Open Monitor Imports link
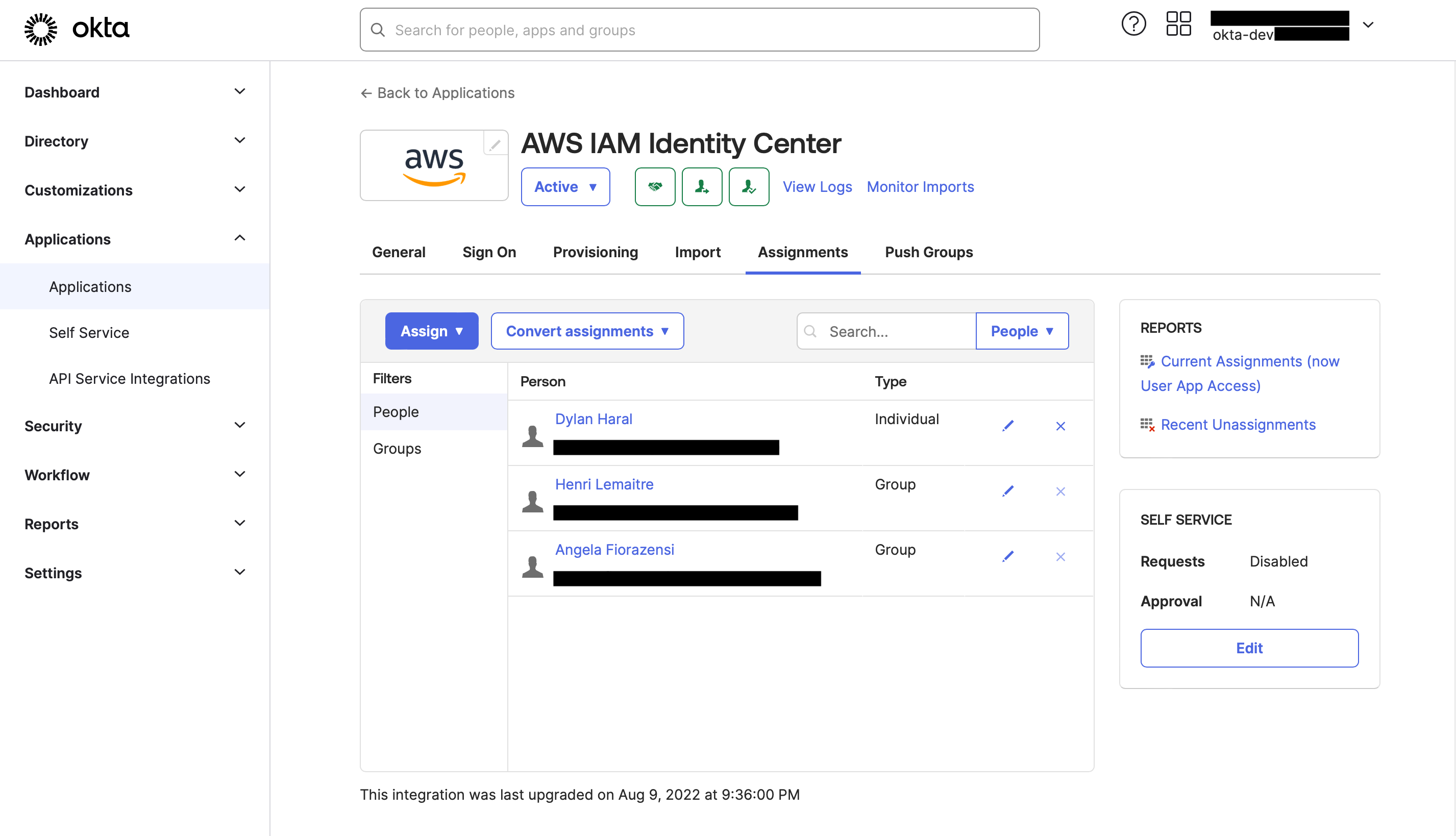The width and height of the screenshot is (1456, 836). point(920,187)
